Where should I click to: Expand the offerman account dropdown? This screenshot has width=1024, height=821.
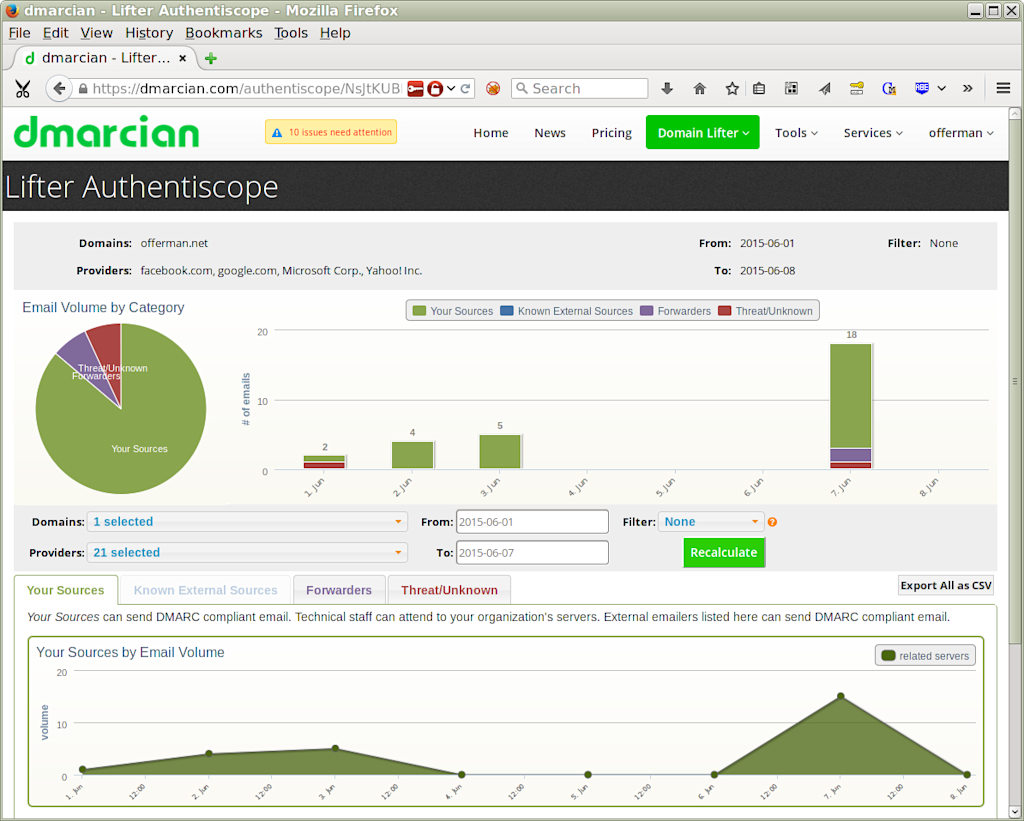point(961,133)
